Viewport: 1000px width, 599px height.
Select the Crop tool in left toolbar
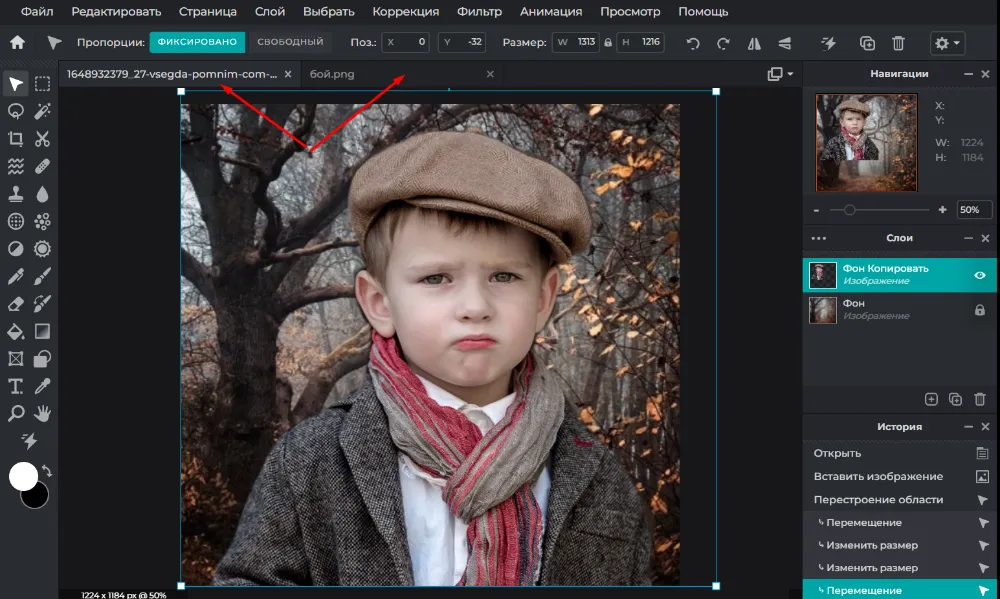pos(16,139)
